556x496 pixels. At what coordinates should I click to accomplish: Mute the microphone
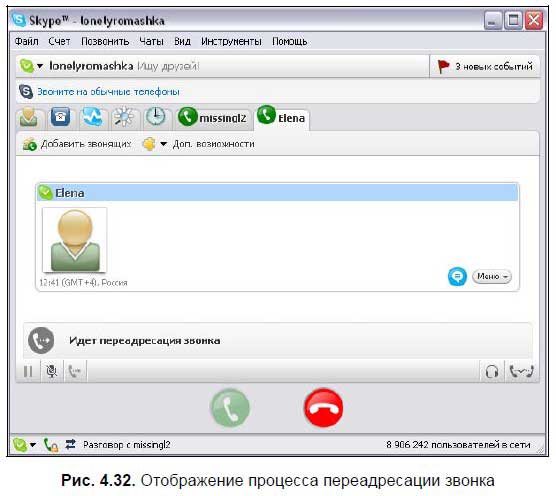(x=52, y=372)
